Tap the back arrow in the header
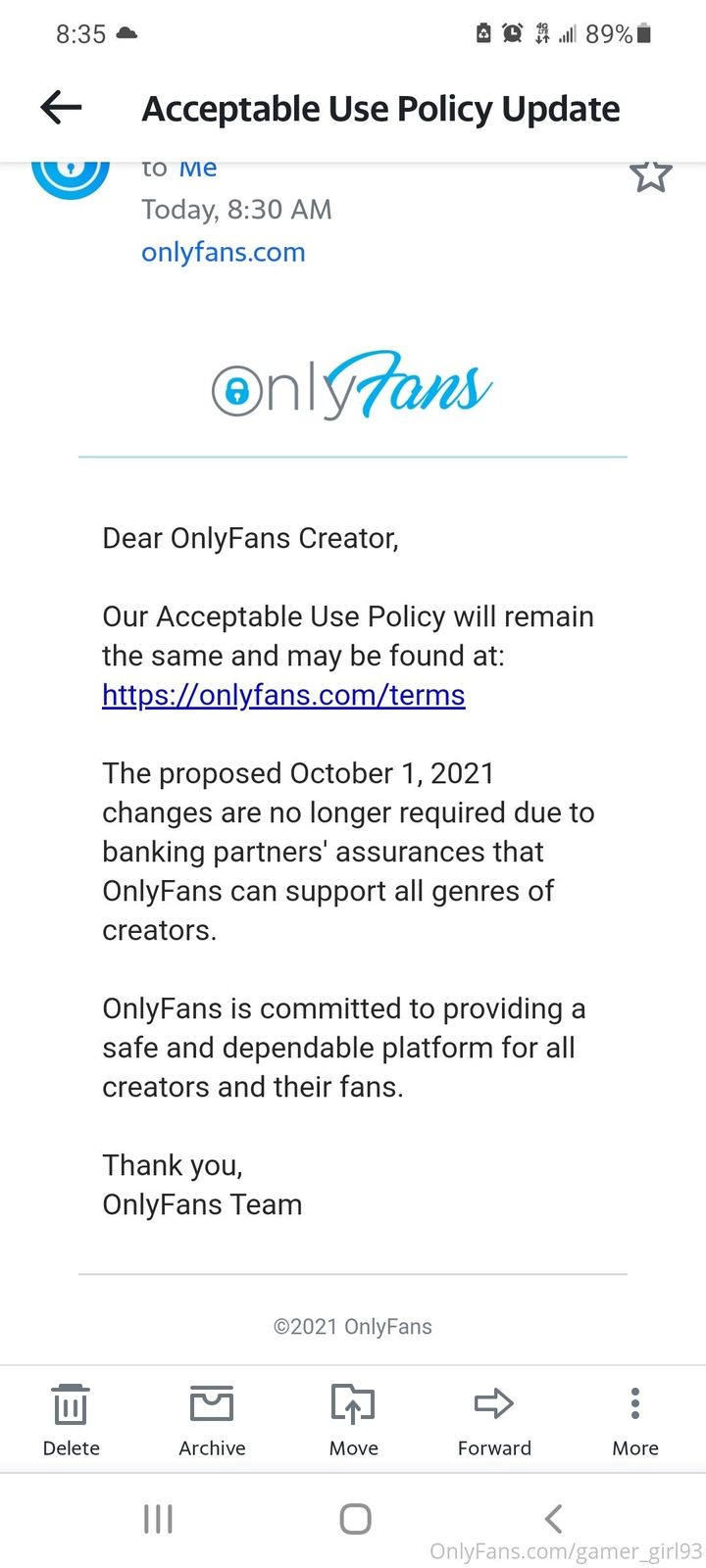The width and height of the screenshot is (706, 1568). [61, 108]
